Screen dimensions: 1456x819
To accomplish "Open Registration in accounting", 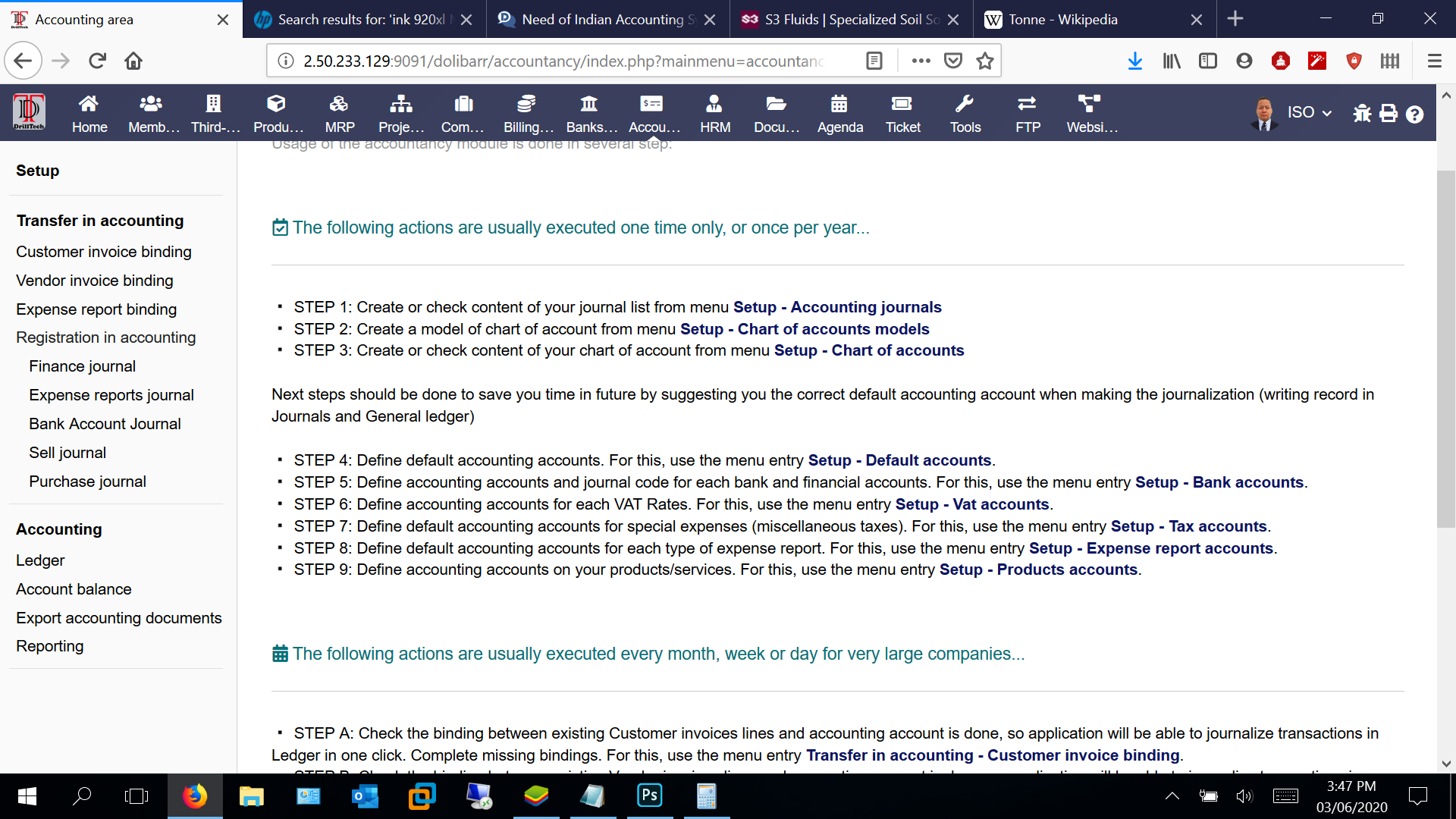I will 105,337.
